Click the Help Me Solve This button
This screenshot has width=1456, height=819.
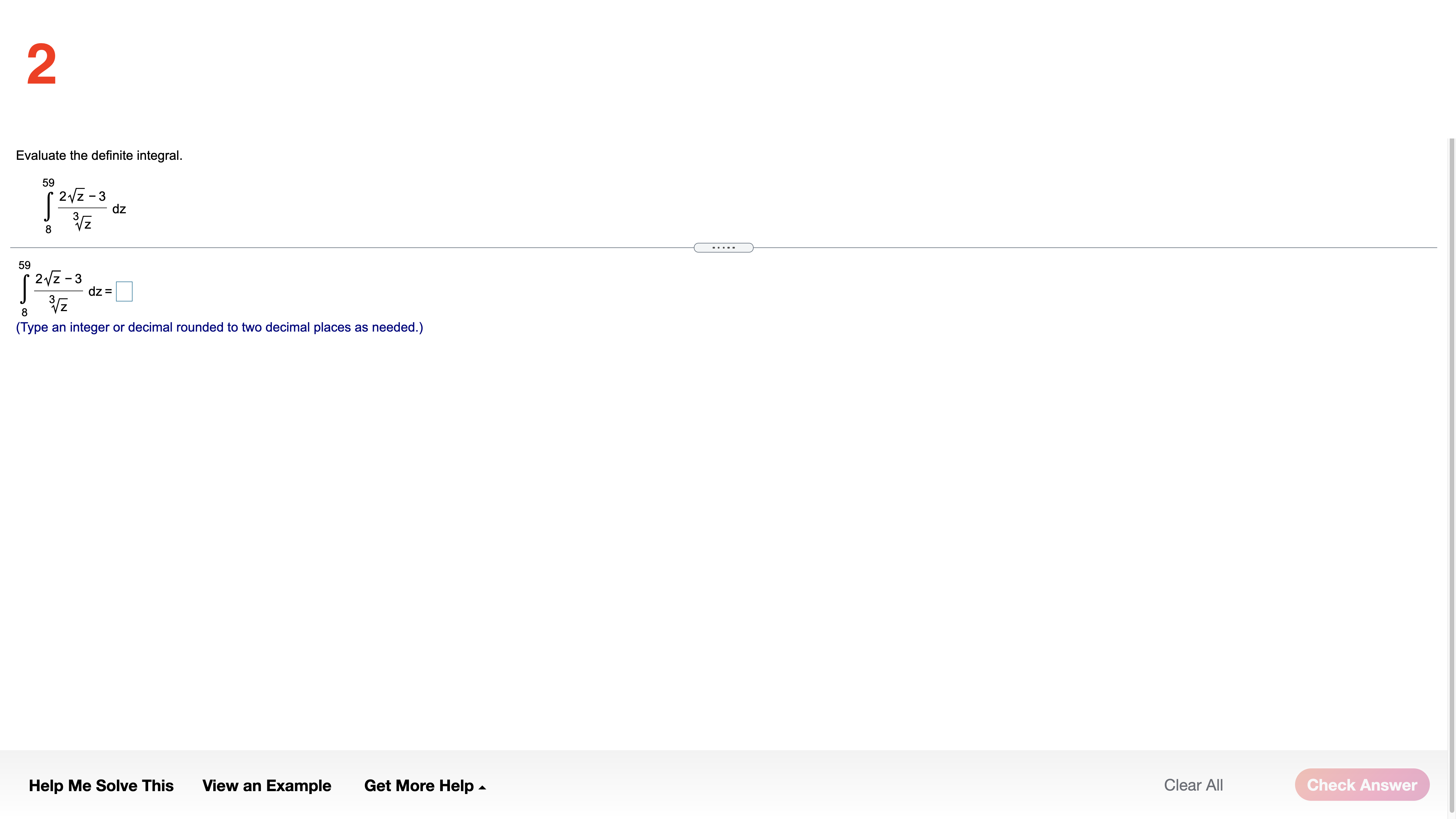101,785
